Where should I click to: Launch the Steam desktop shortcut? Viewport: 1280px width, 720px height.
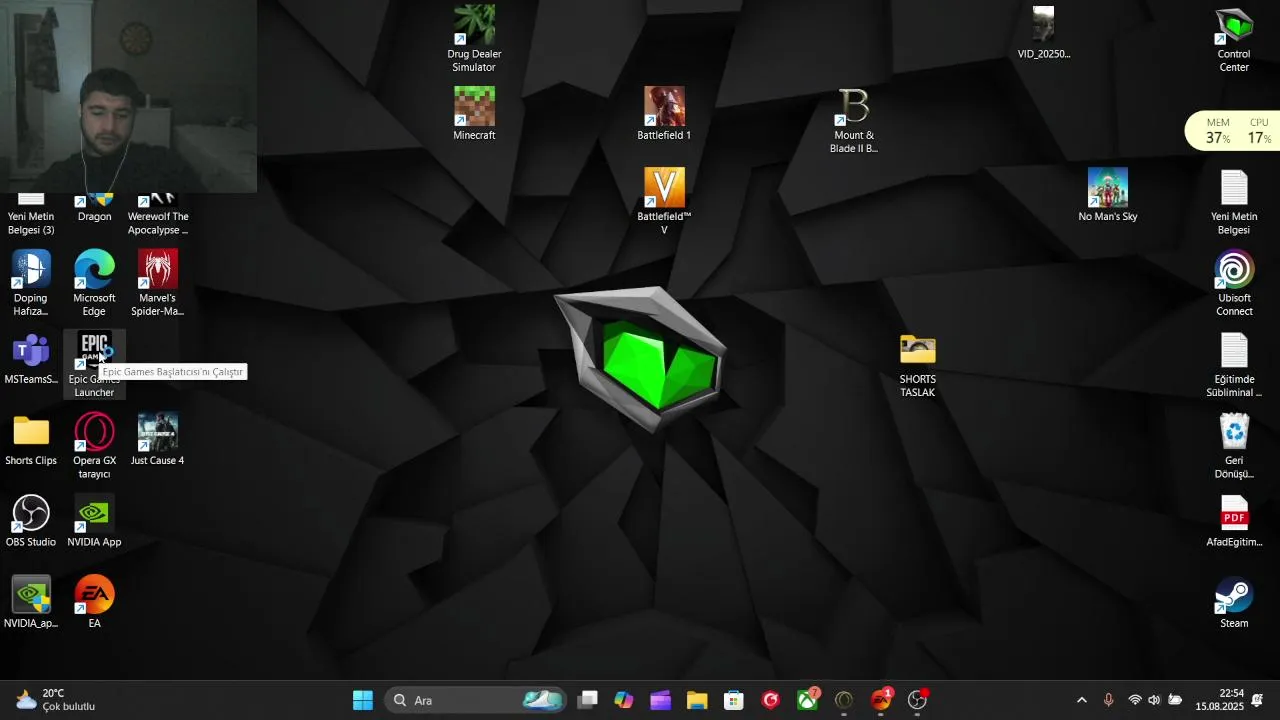pyautogui.click(x=1234, y=602)
